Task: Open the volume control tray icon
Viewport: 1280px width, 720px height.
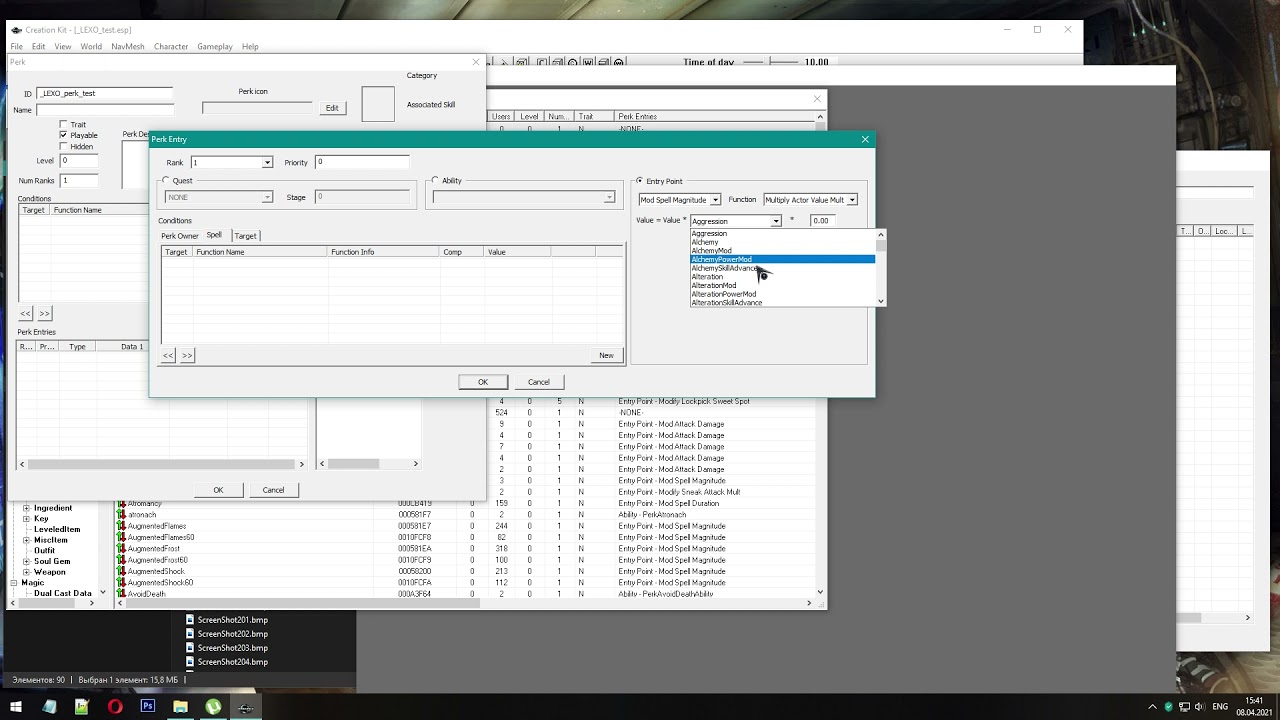Action: (x=1198, y=706)
